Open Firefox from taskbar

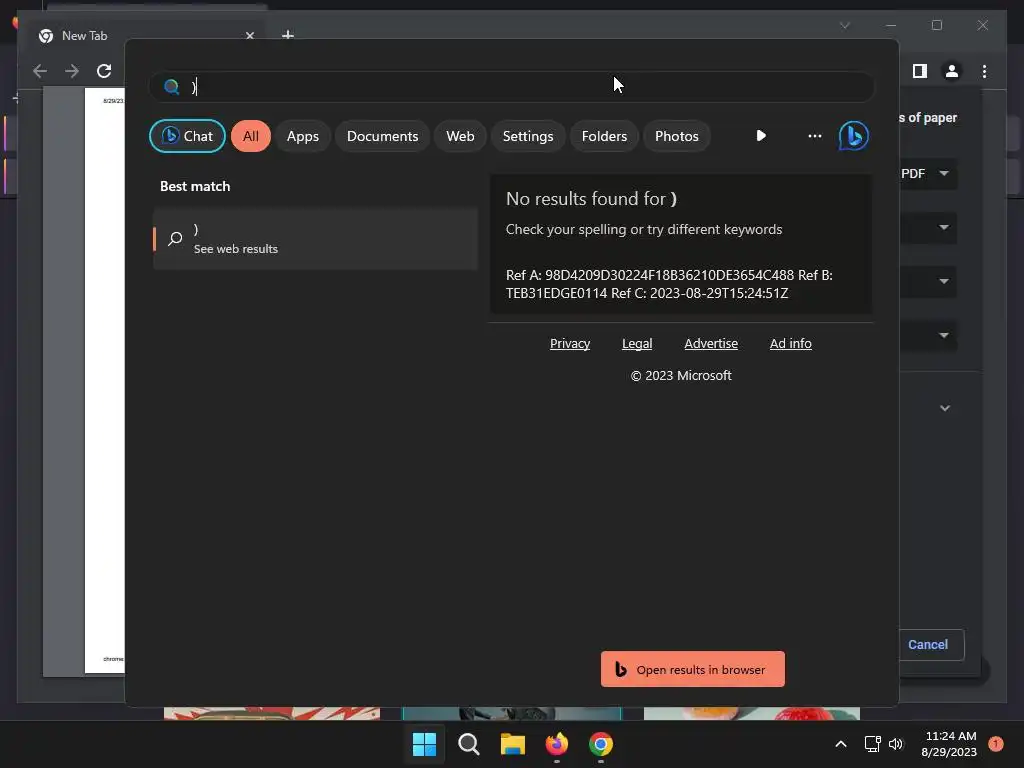coord(557,744)
